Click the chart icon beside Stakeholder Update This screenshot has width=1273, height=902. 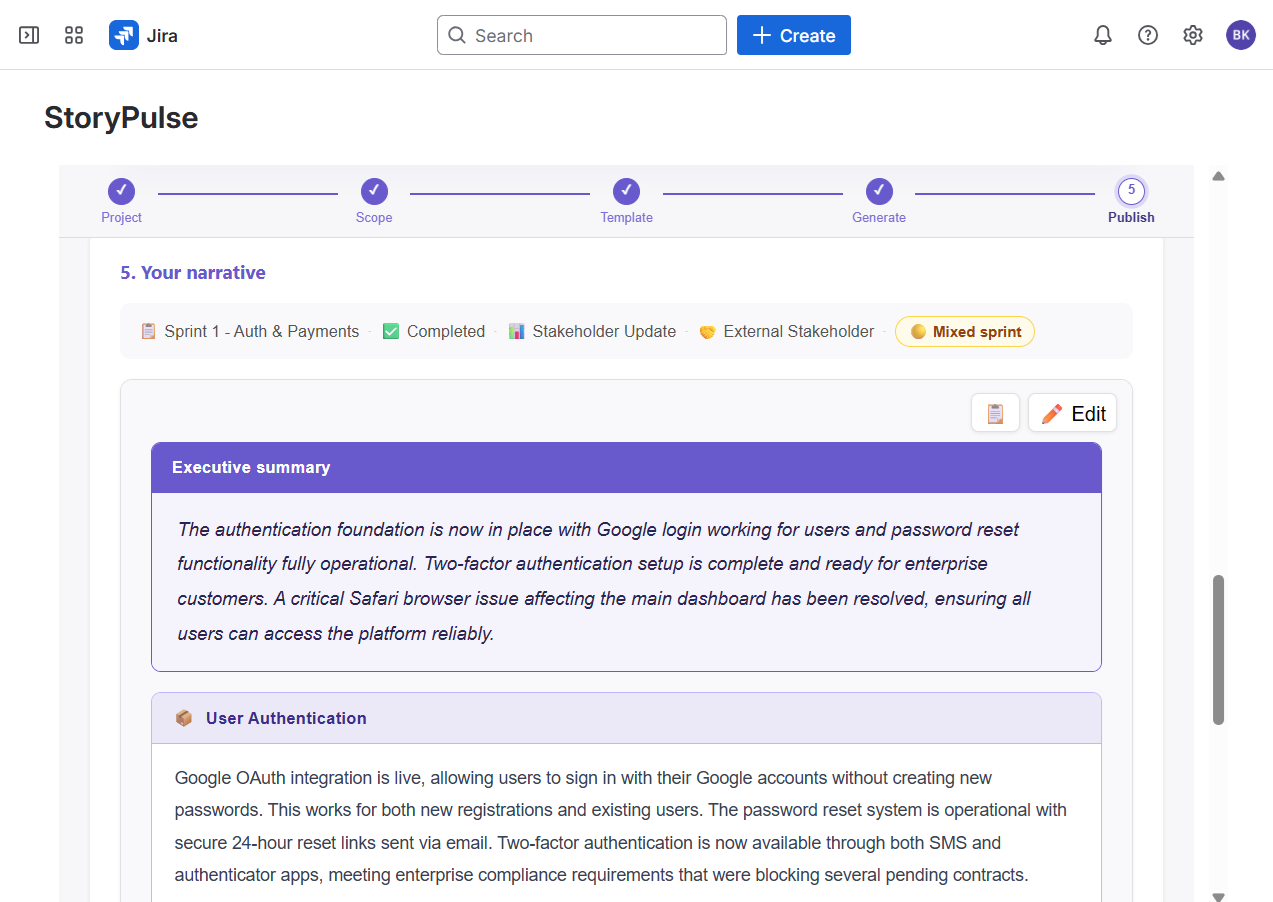[x=516, y=332]
